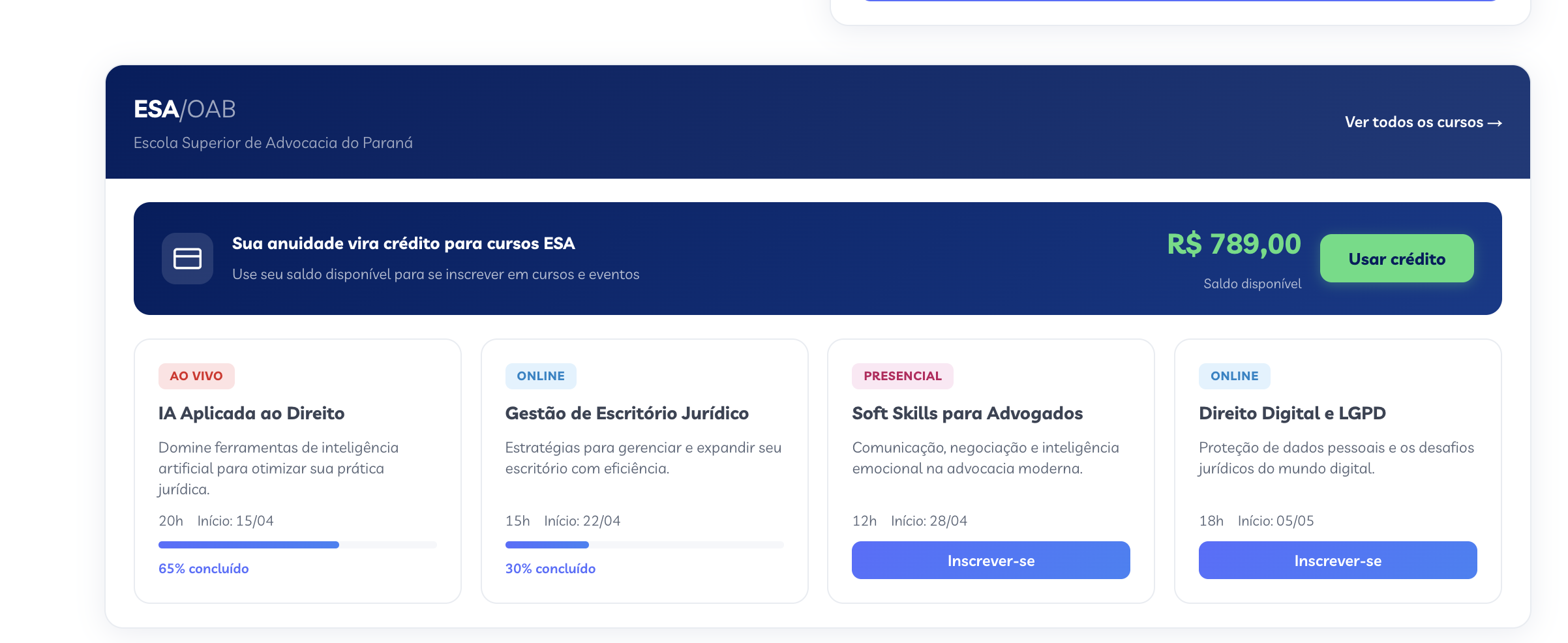Click the 65% concluído progress bar

click(297, 544)
